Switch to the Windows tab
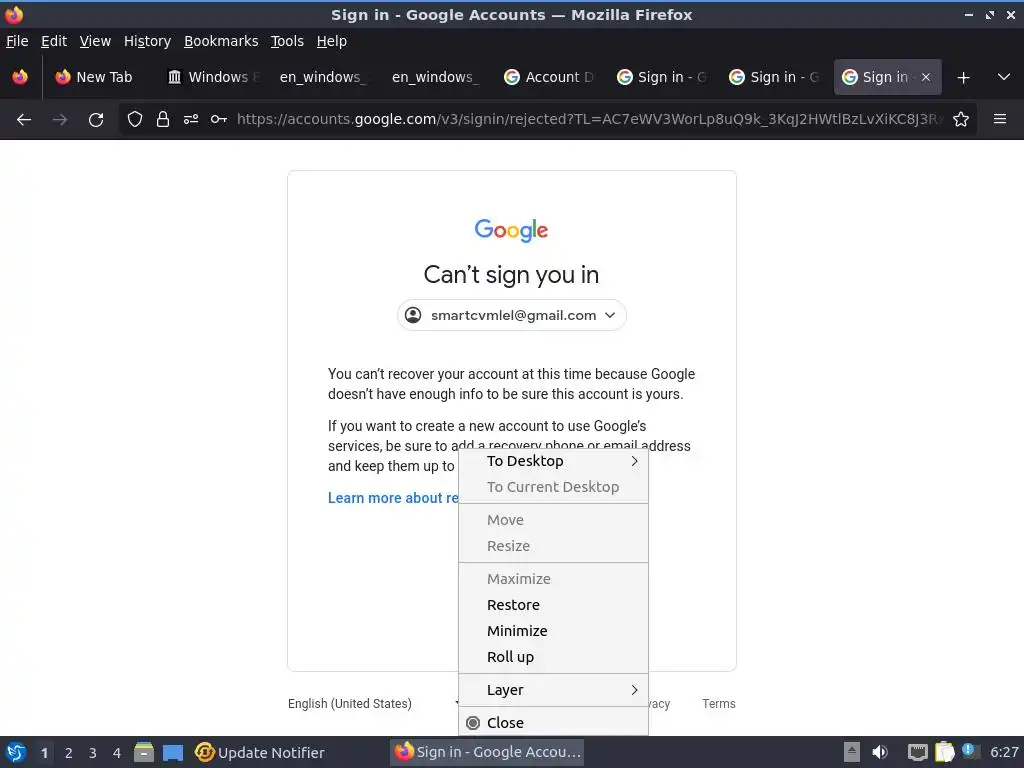The height and width of the screenshot is (768, 1024). tap(212, 77)
